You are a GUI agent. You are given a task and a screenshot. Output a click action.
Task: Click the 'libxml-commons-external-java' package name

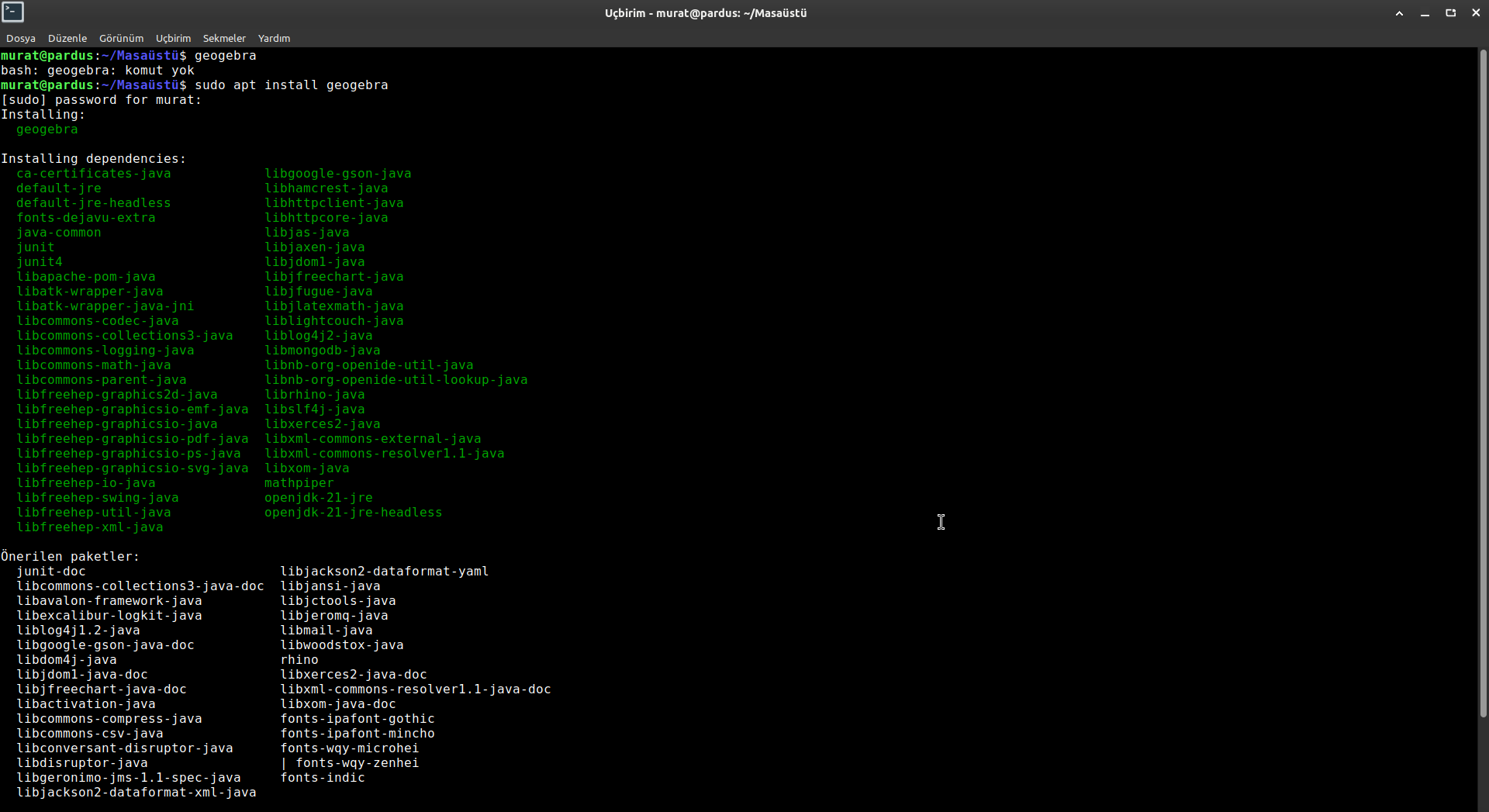point(373,439)
